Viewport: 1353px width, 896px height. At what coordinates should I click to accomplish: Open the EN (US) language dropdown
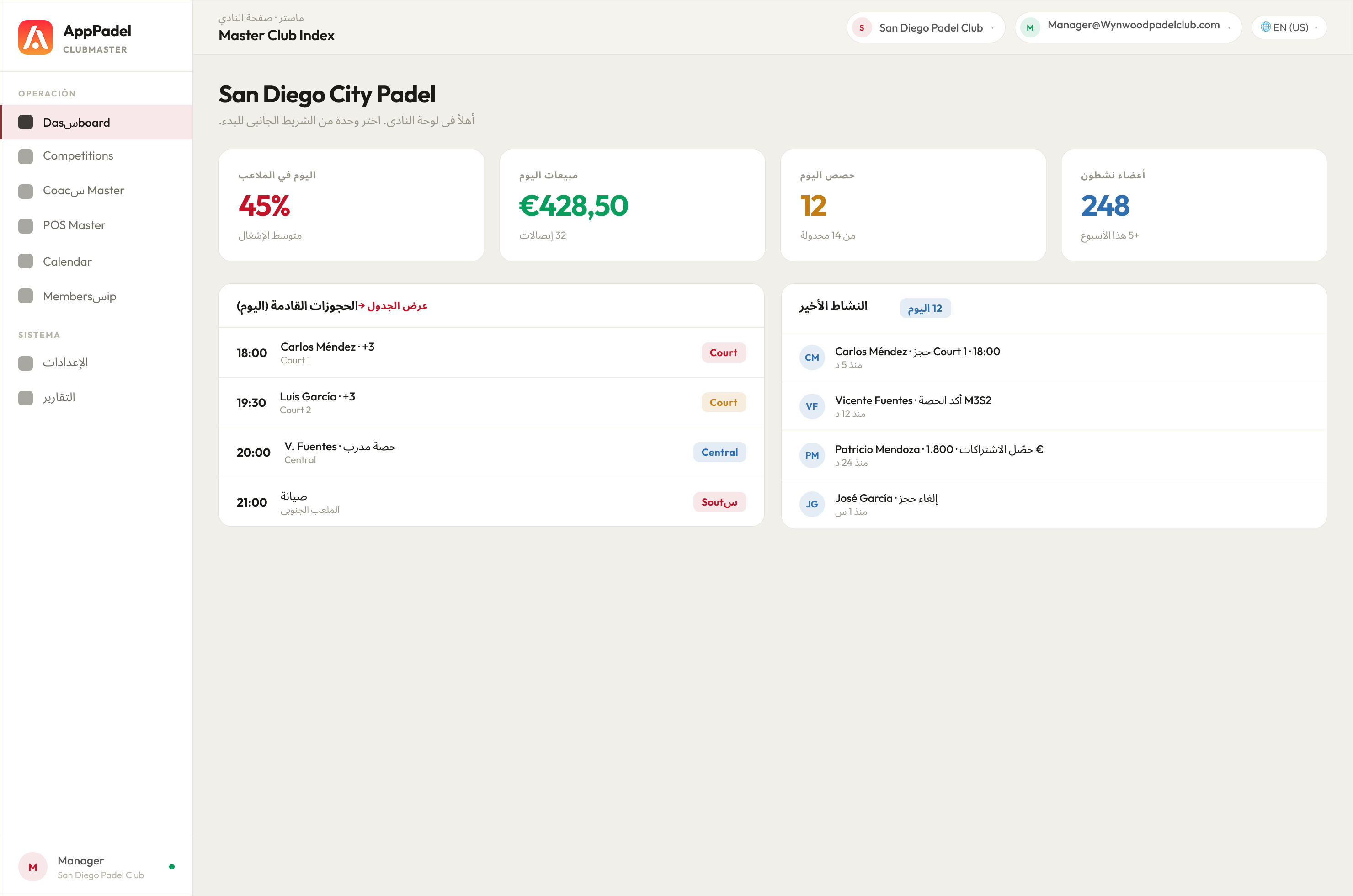(x=1289, y=27)
